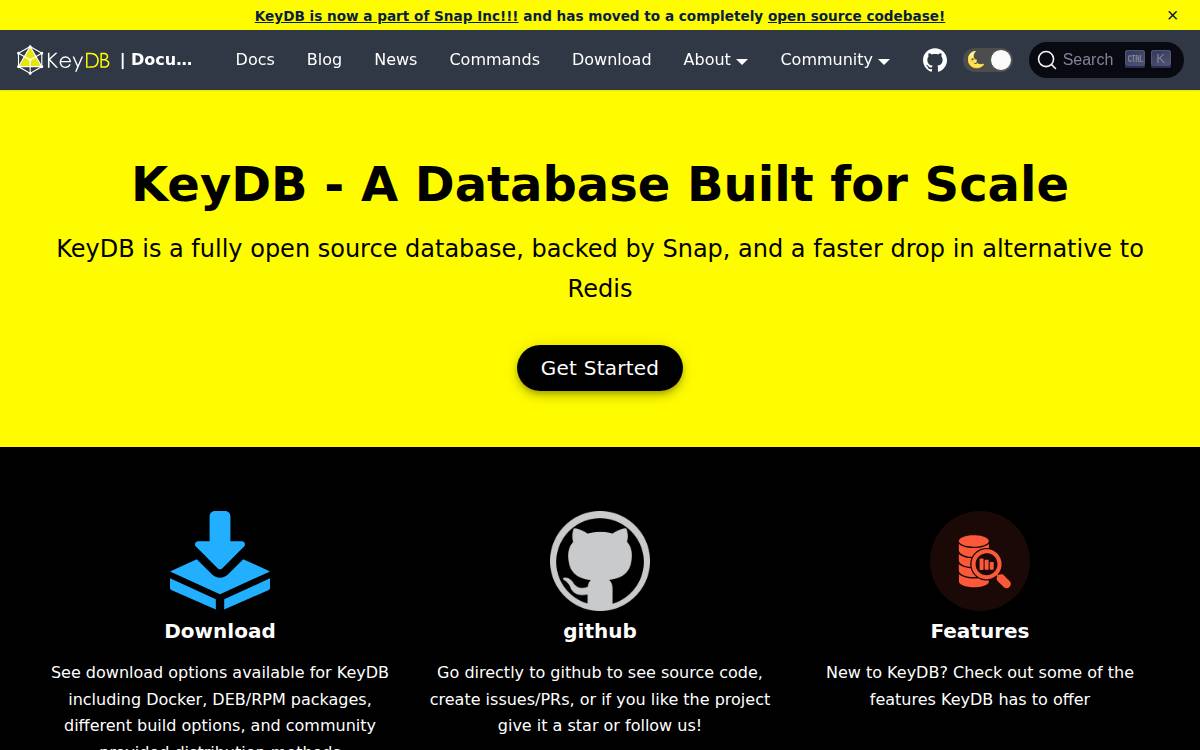Follow 'KeyDB is now a part of Snap Inc!!!' link
Viewport: 1200px width, 750px height.
[387, 16]
